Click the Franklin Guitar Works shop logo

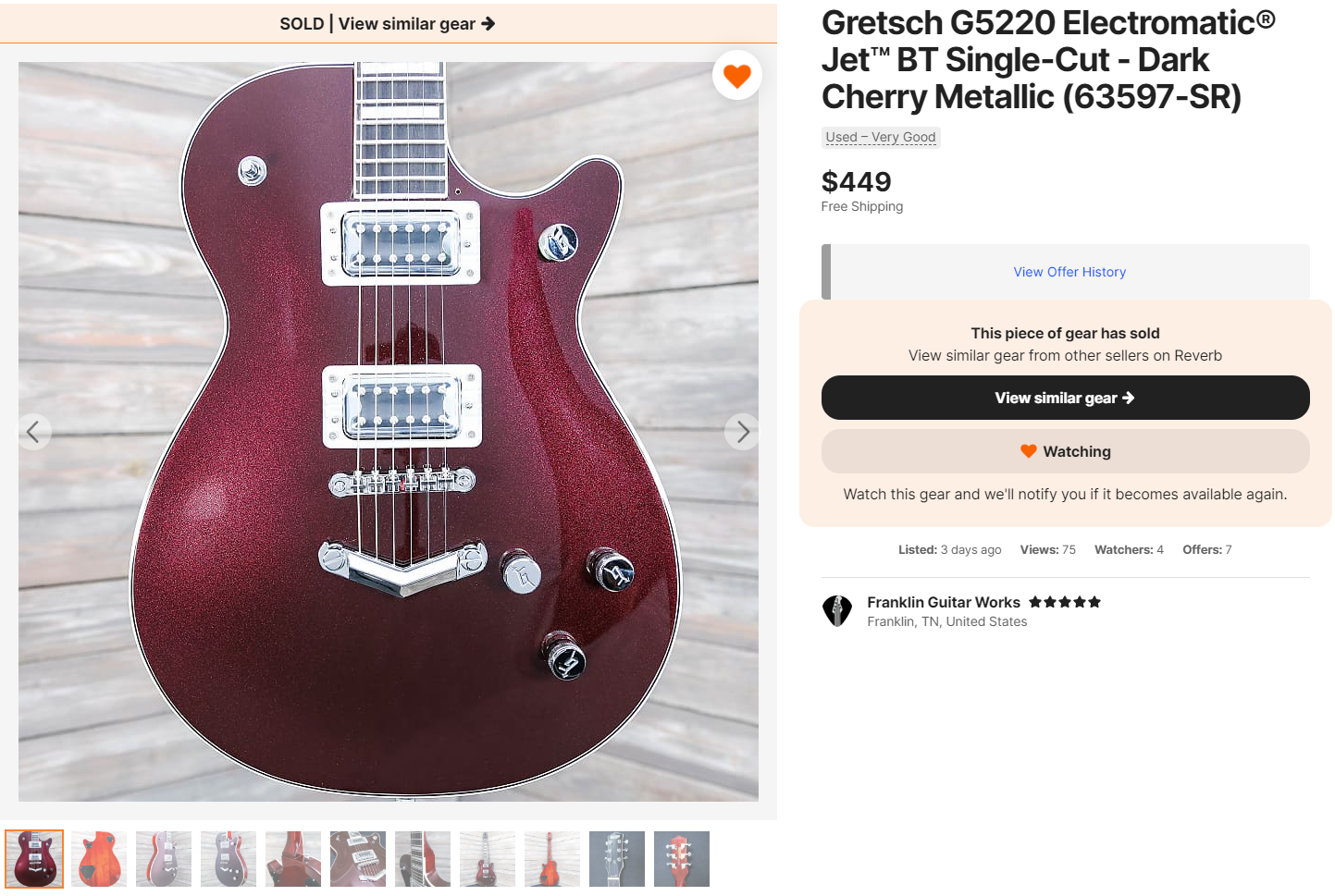(837, 610)
